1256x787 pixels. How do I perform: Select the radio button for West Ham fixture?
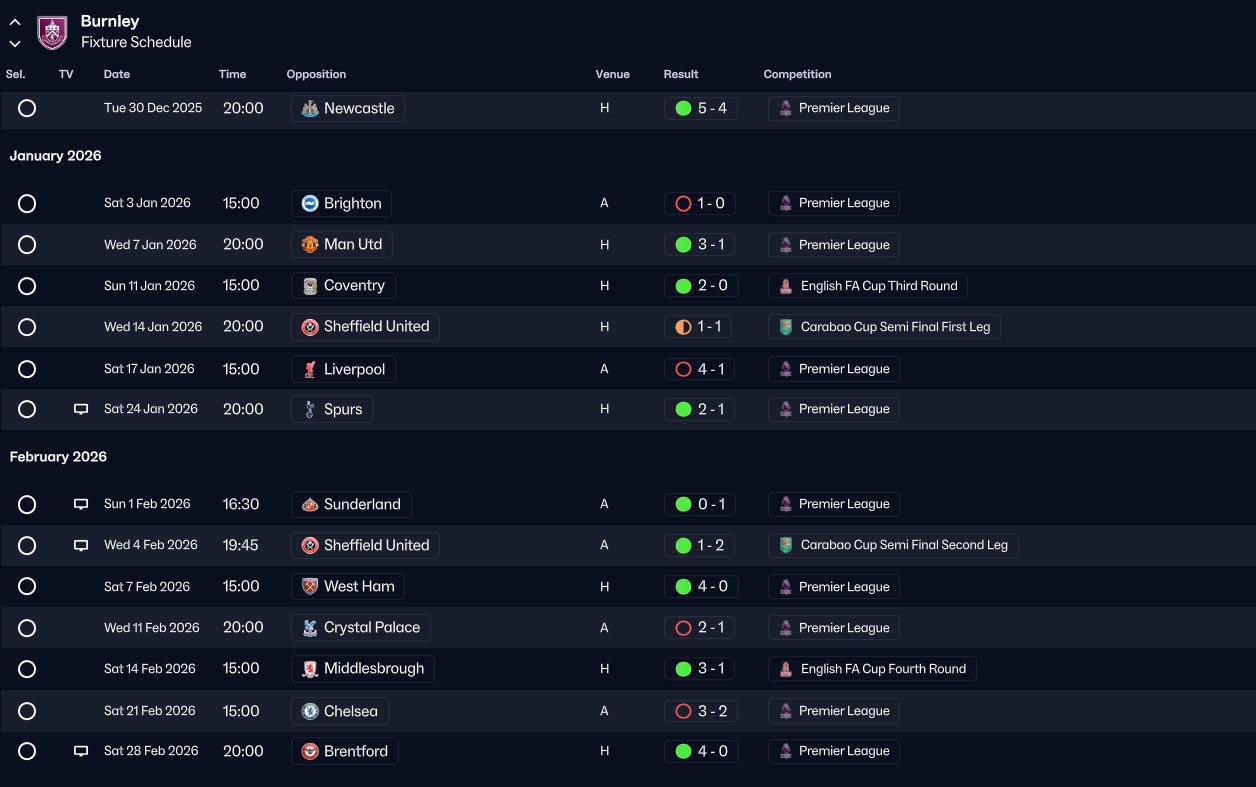pyautogui.click(x=27, y=587)
